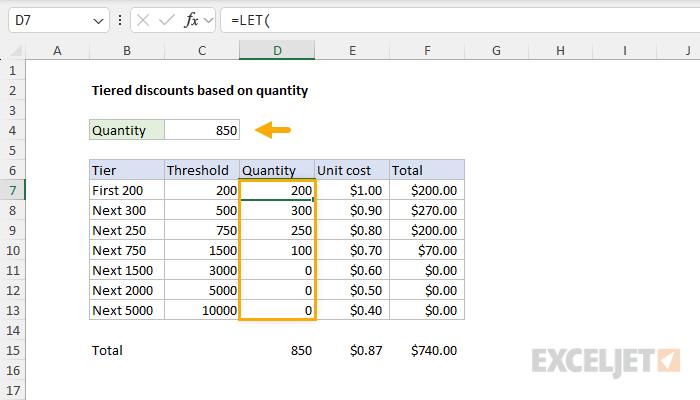Select threshold cell with 1500
The image size is (700, 400).
202,250
